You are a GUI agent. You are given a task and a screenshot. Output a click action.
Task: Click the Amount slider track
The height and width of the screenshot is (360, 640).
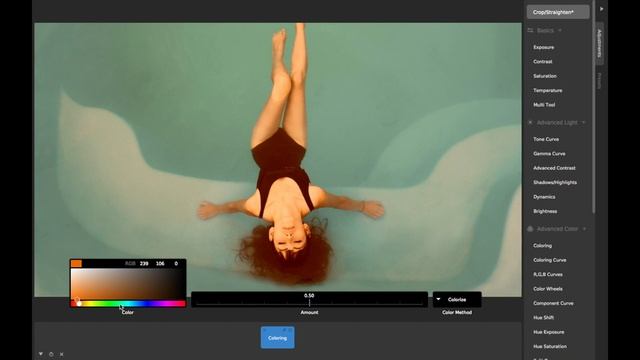(309, 303)
